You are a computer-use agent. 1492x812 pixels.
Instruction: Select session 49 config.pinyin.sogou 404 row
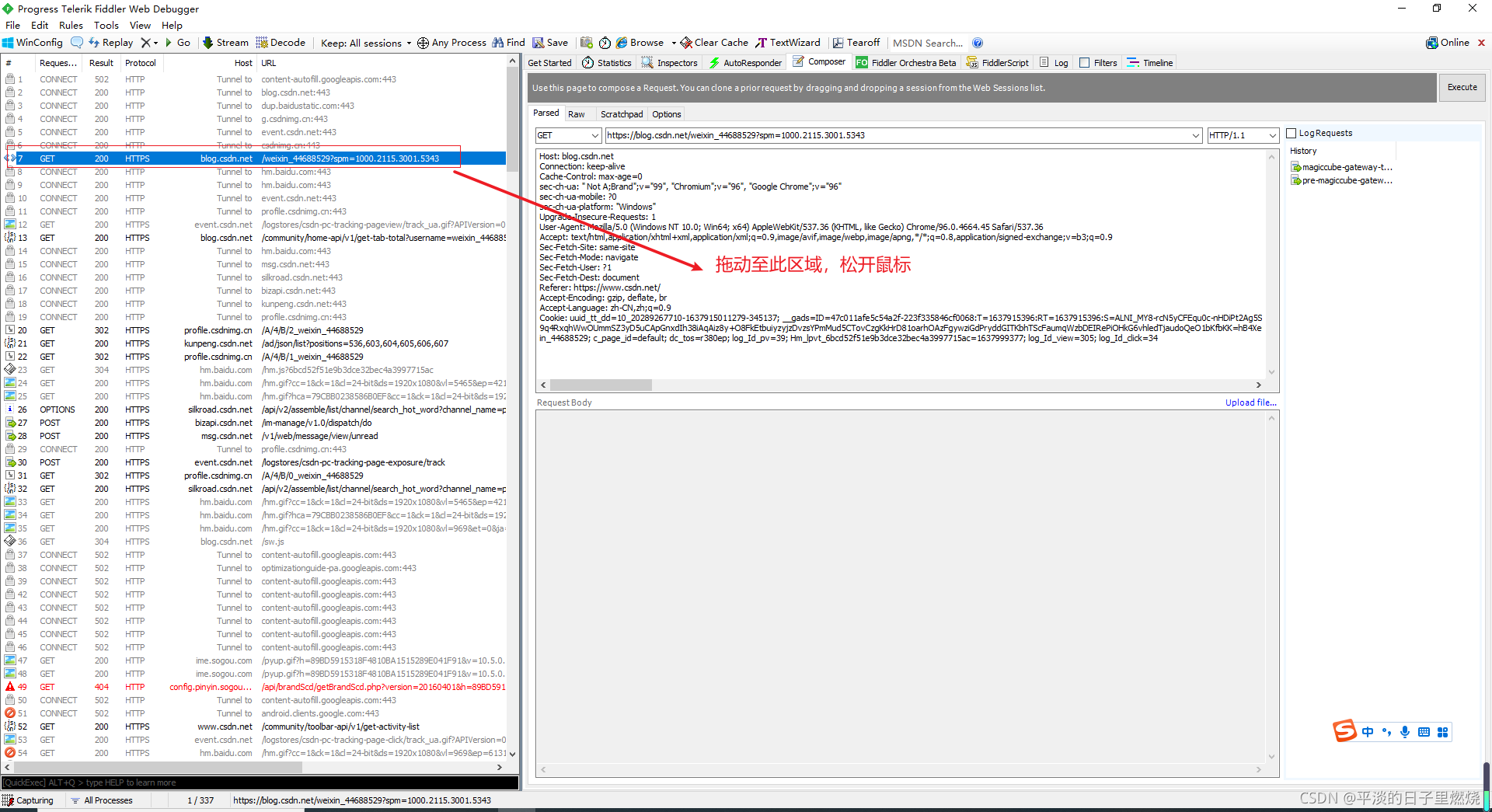pos(255,687)
